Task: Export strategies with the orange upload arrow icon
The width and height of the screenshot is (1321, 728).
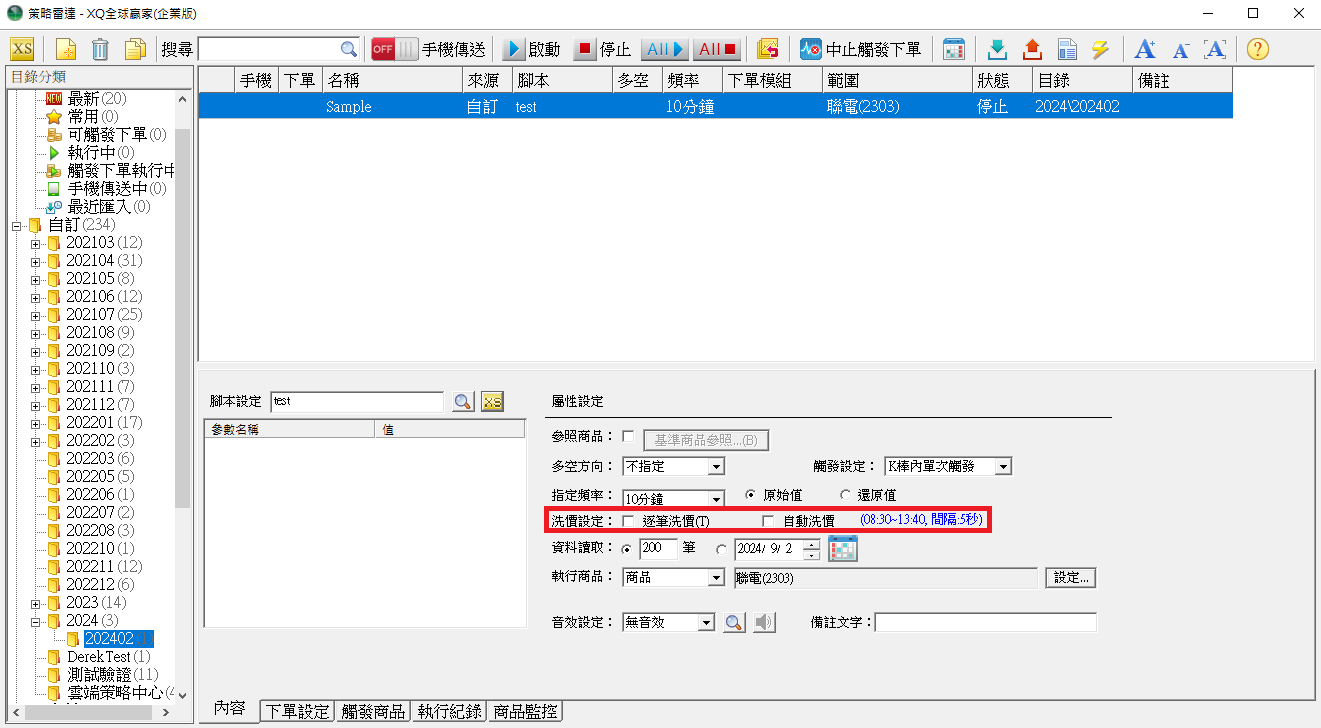Action: (x=1032, y=49)
